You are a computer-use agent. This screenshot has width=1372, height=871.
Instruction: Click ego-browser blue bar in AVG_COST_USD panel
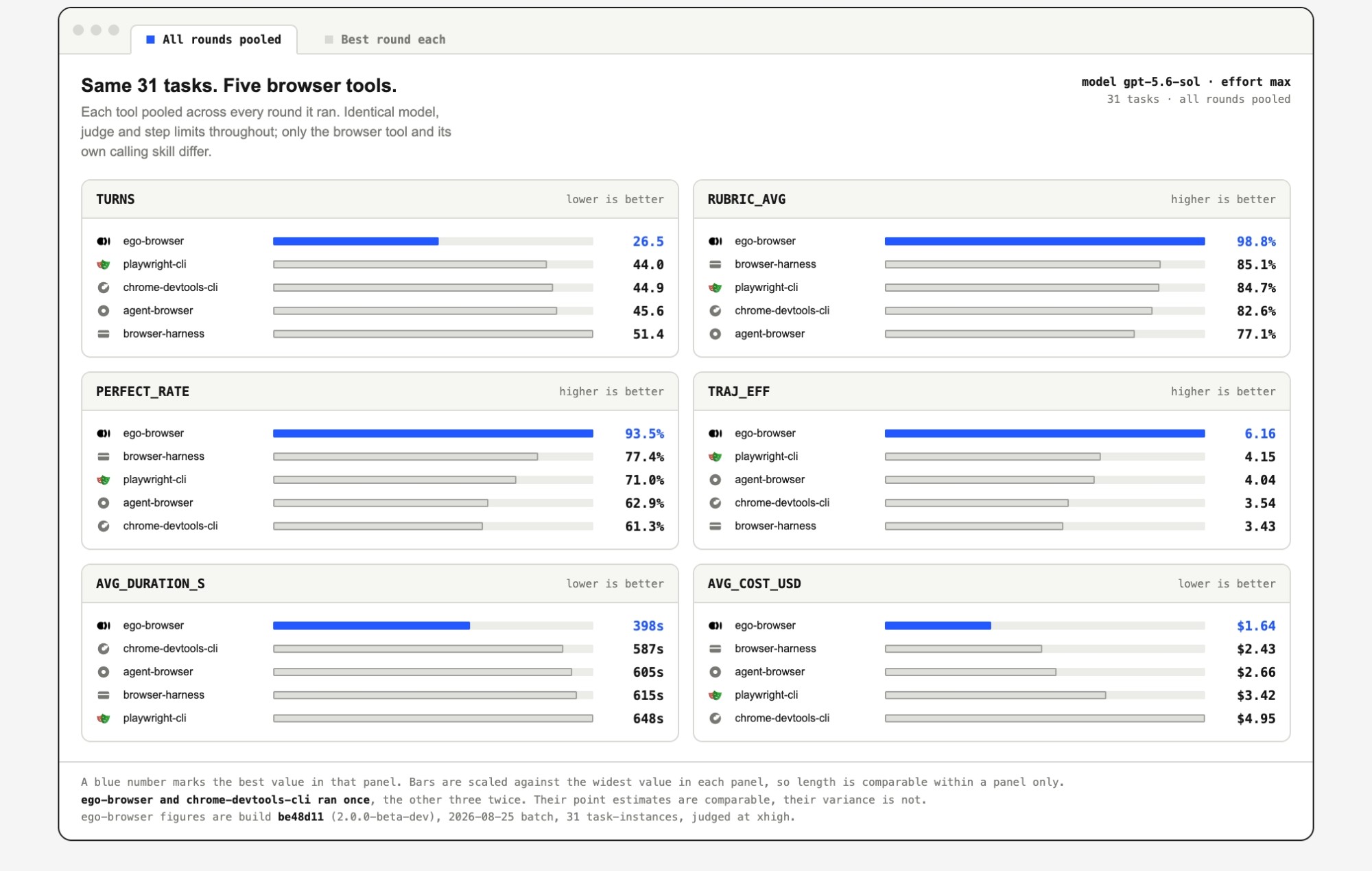point(938,625)
